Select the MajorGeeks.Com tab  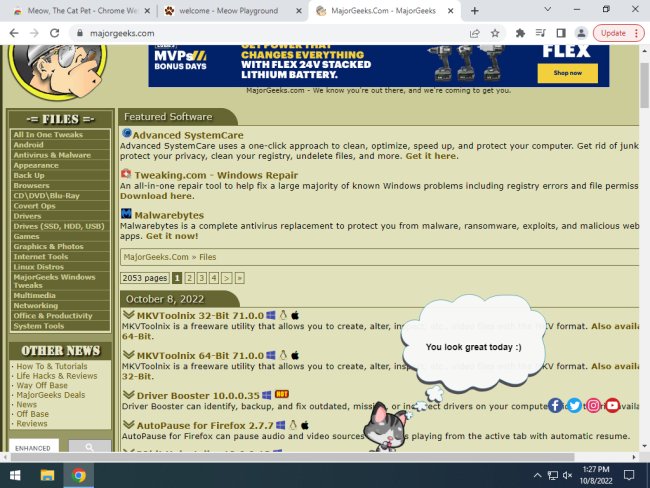383,11
